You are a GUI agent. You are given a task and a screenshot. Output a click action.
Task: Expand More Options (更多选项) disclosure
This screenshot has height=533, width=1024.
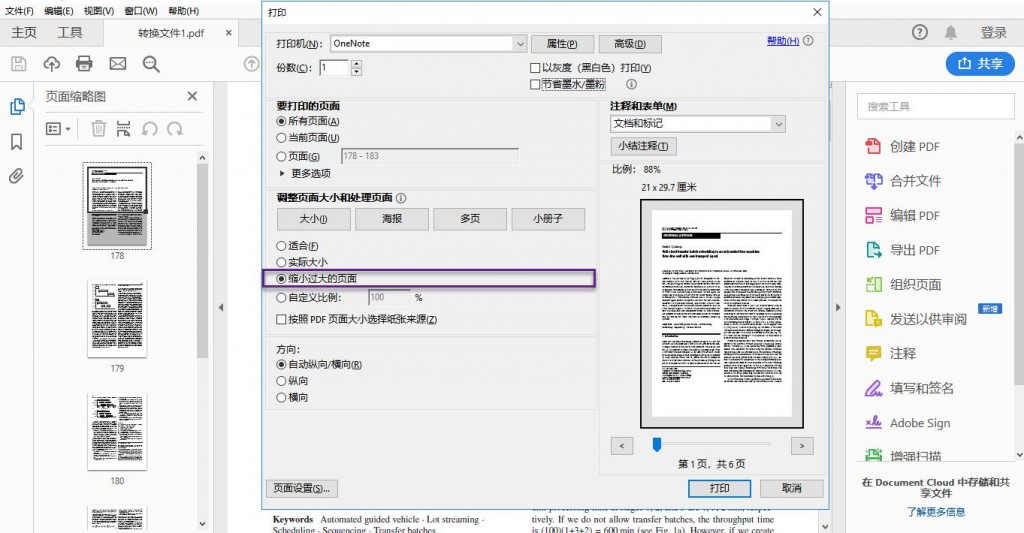(x=282, y=173)
